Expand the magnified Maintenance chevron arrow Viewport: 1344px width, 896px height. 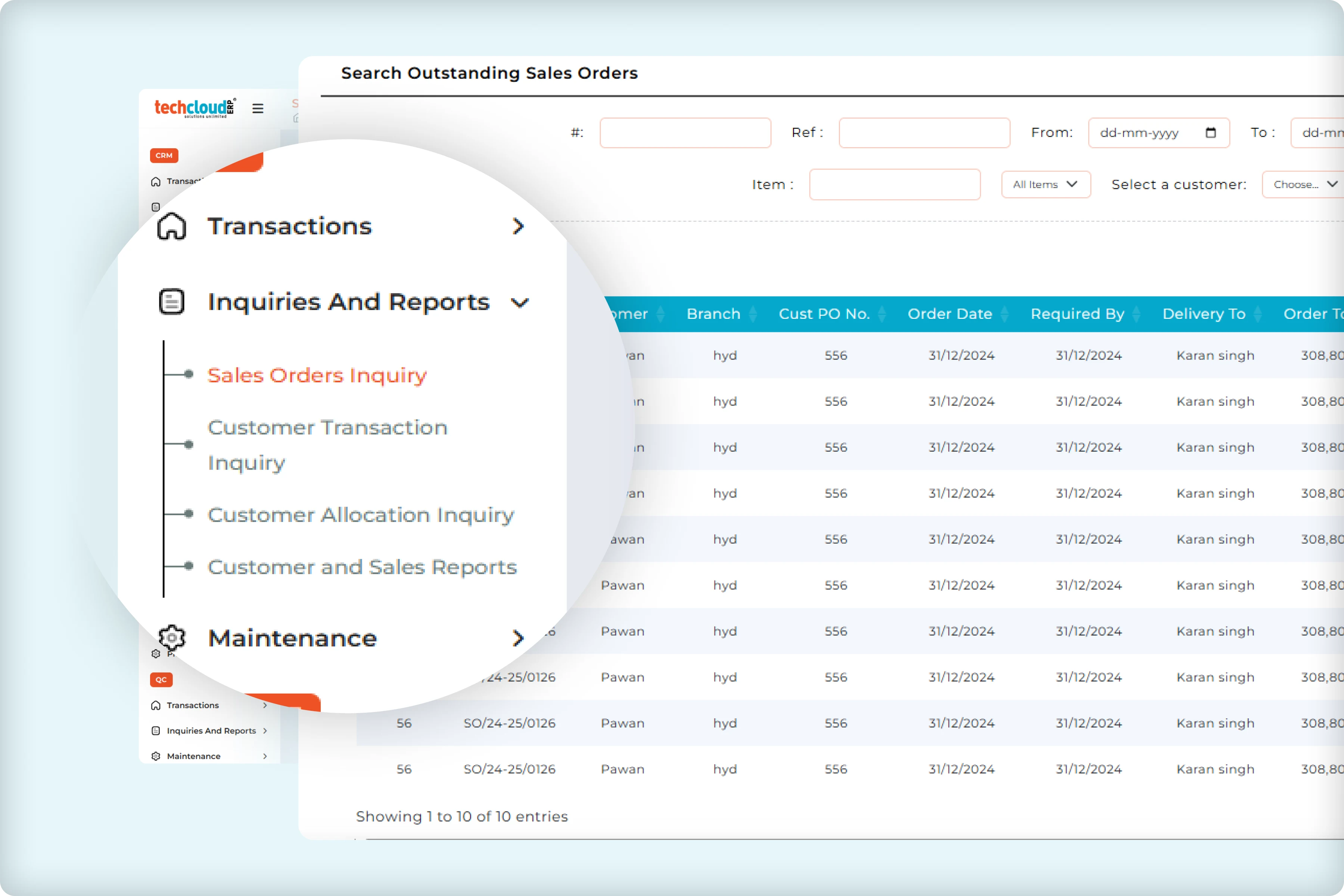(x=518, y=638)
